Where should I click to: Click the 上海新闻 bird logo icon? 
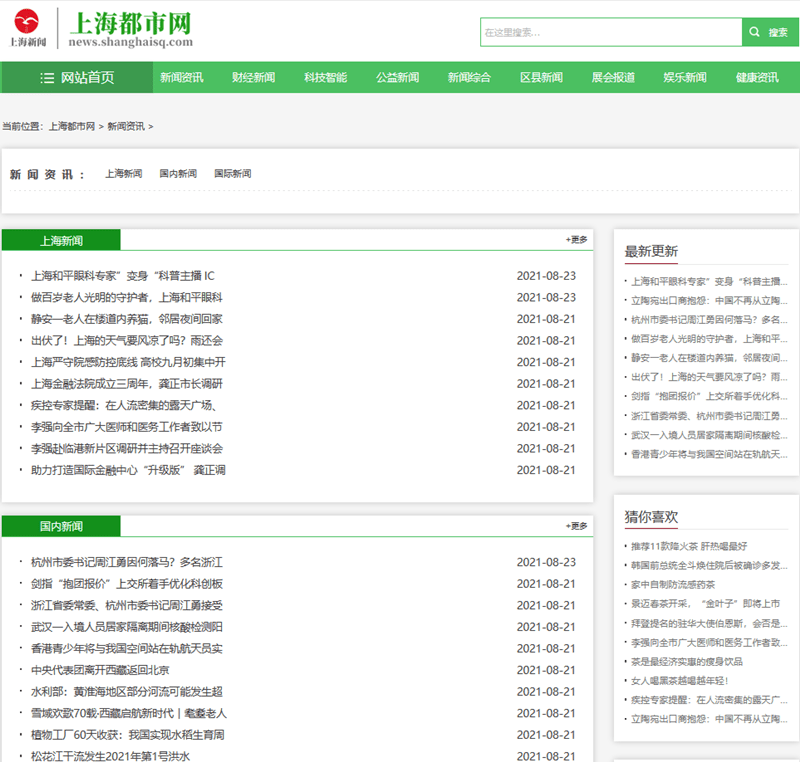pyautogui.click(x=28, y=20)
